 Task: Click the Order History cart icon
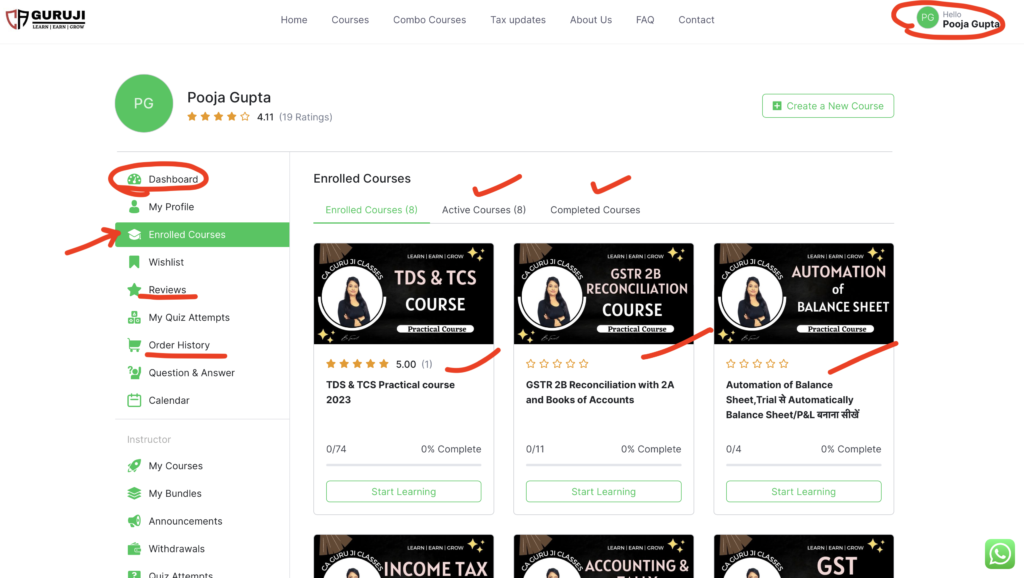(x=134, y=345)
